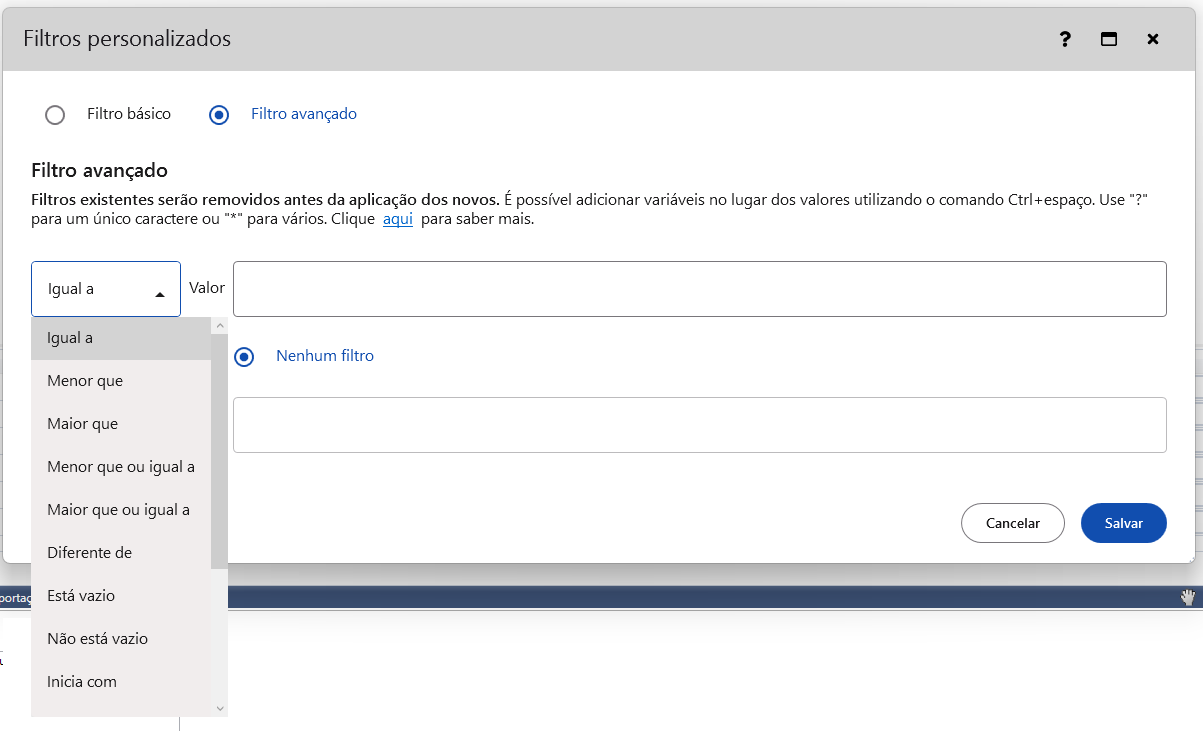Choose the Nenhum filtro radio option

[244, 356]
